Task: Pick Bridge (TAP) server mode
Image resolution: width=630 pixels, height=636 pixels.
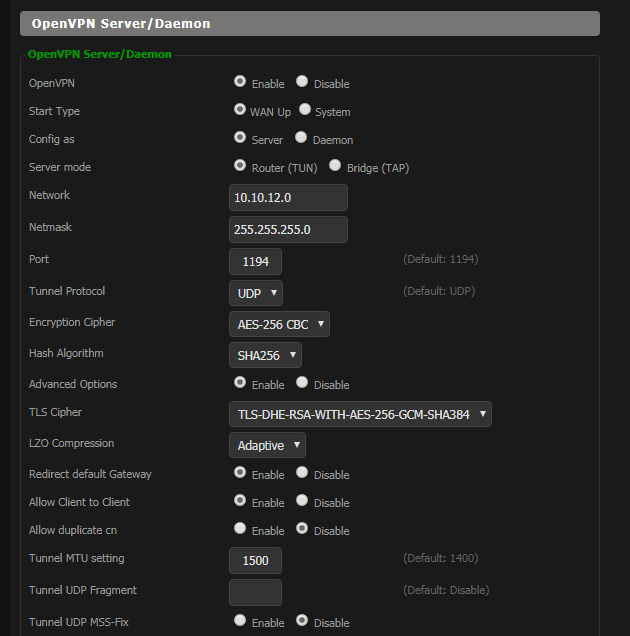Action: coord(335,165)
